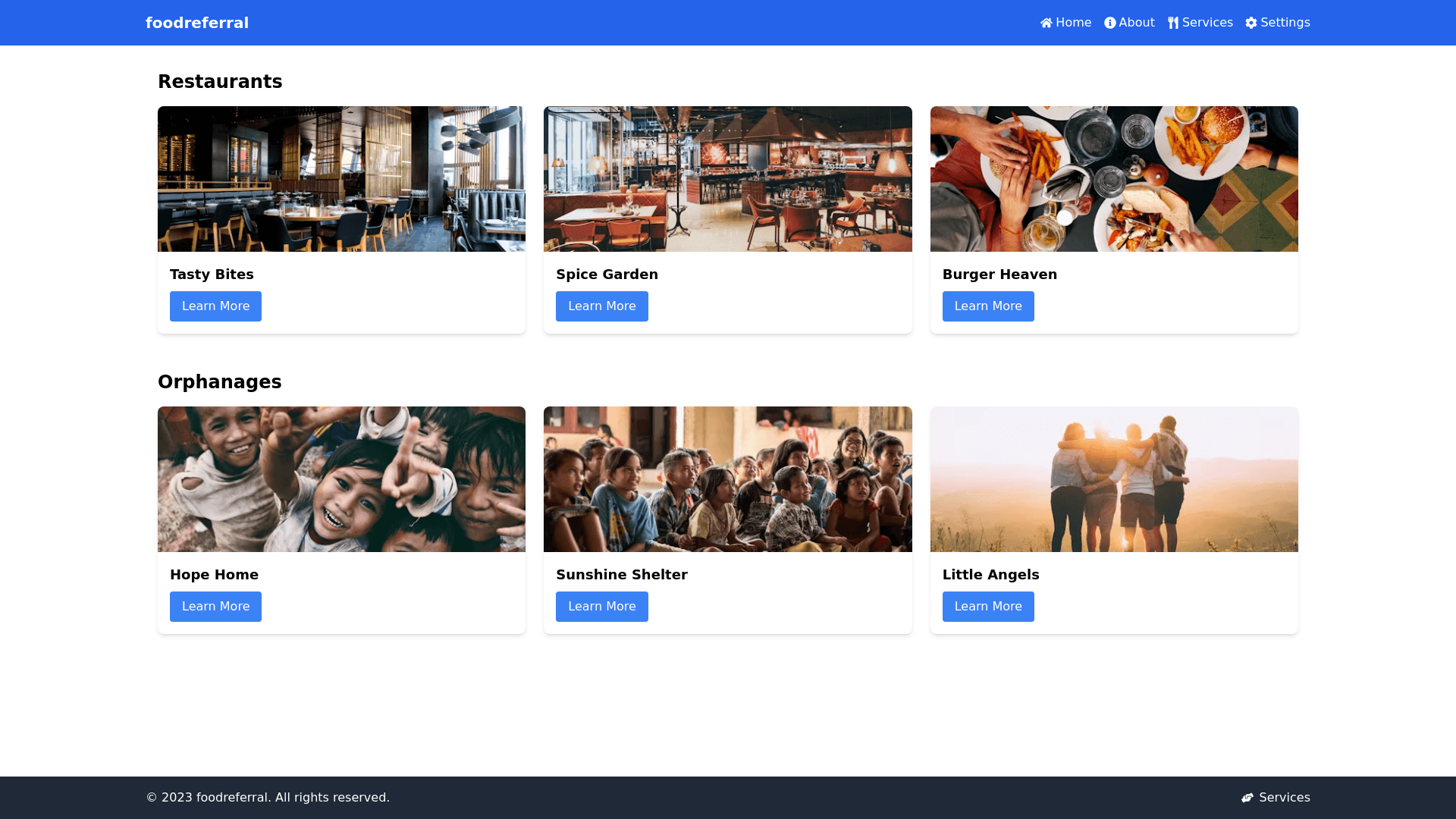Click the Hope Home orphanage photo
Screen dimensions: 1456x819
[340, 479]
